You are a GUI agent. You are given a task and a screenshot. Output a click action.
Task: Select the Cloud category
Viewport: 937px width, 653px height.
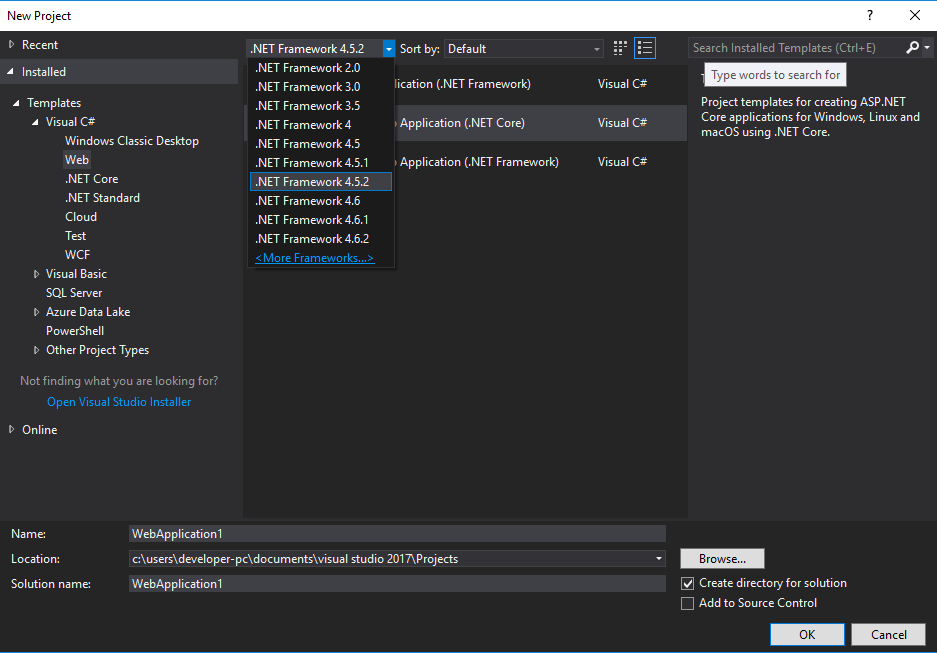click(81, 217)
